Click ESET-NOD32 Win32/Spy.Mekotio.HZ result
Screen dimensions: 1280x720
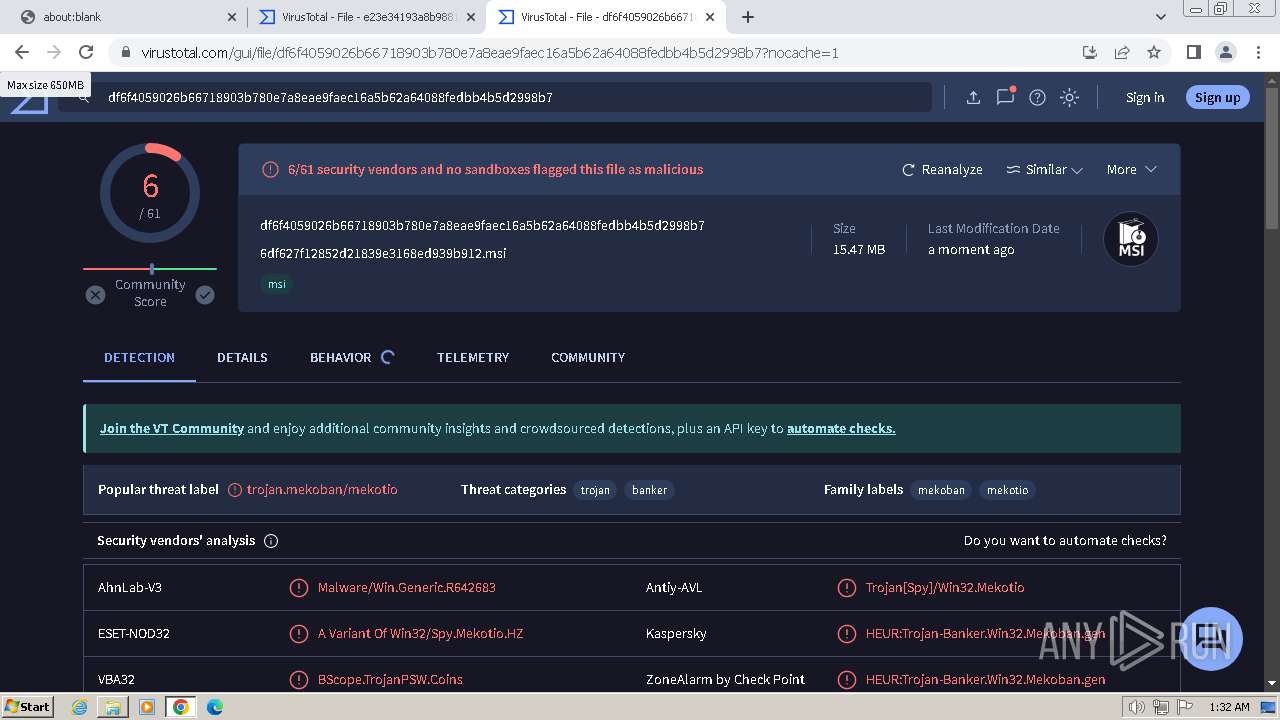coord(420,634)
